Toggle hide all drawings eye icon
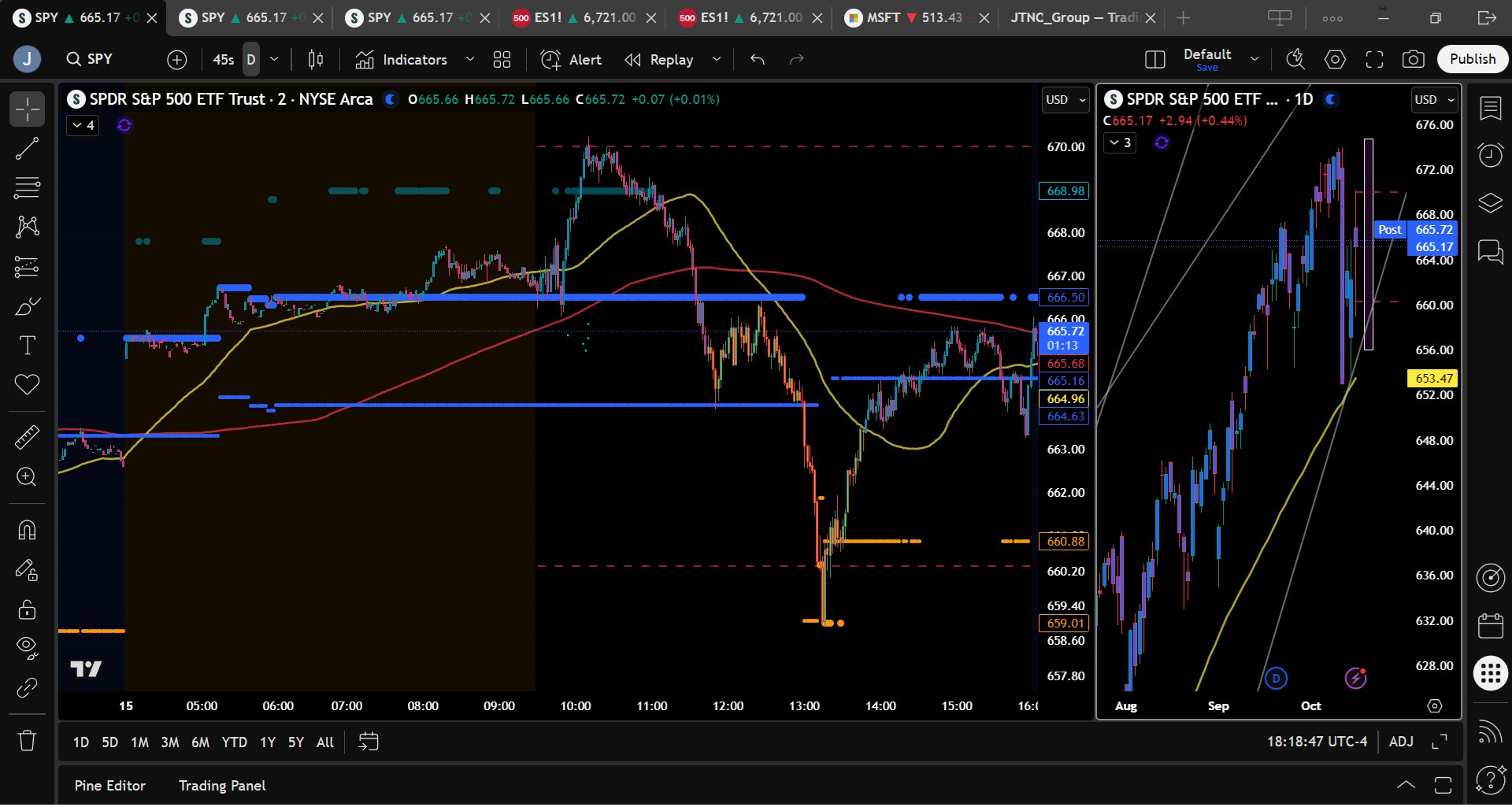 point(27,648)
